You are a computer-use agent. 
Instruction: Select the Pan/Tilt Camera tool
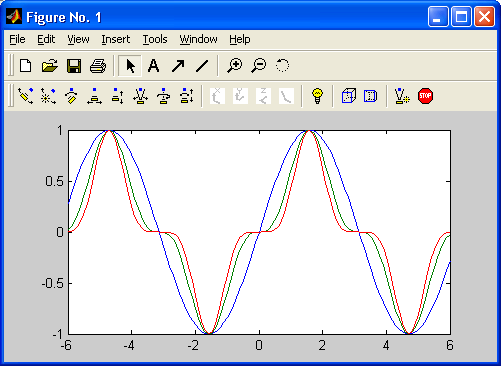pyautogui.click(x=71, y=96)
